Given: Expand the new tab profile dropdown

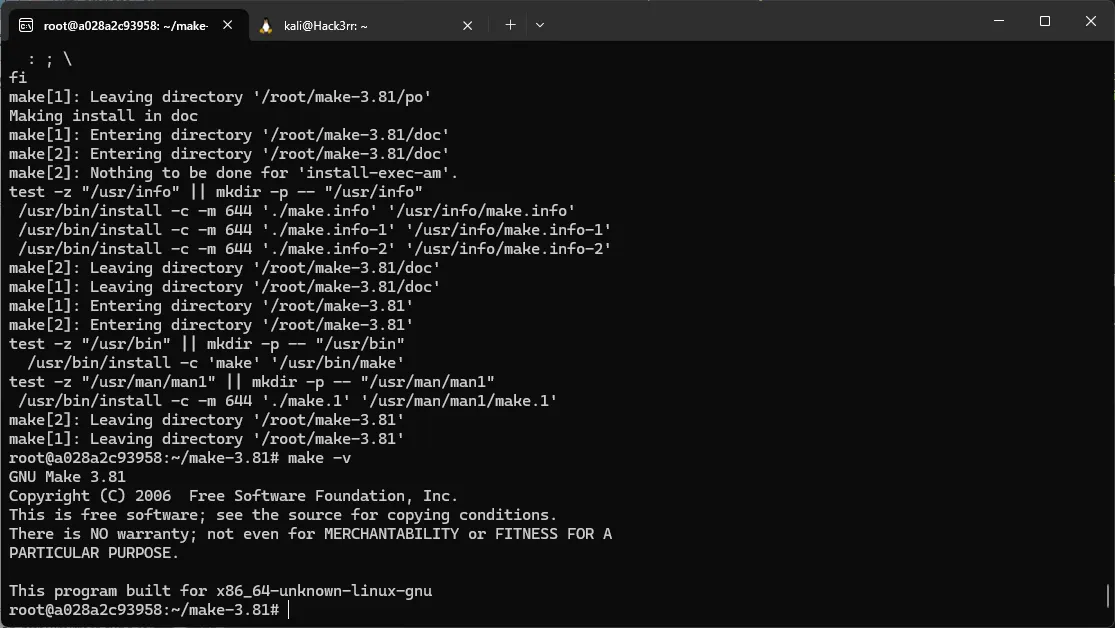Looking at the screenshot, I should tap(540, 25).
